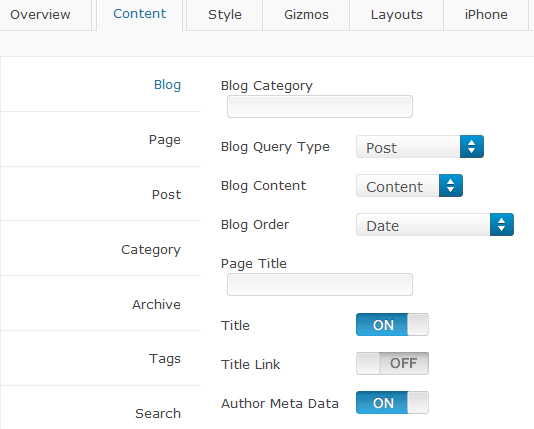Image resolution: width=534 pixels, height=429 pixels.
Task: Click the Content tab
Action: [x=140, y=14]
